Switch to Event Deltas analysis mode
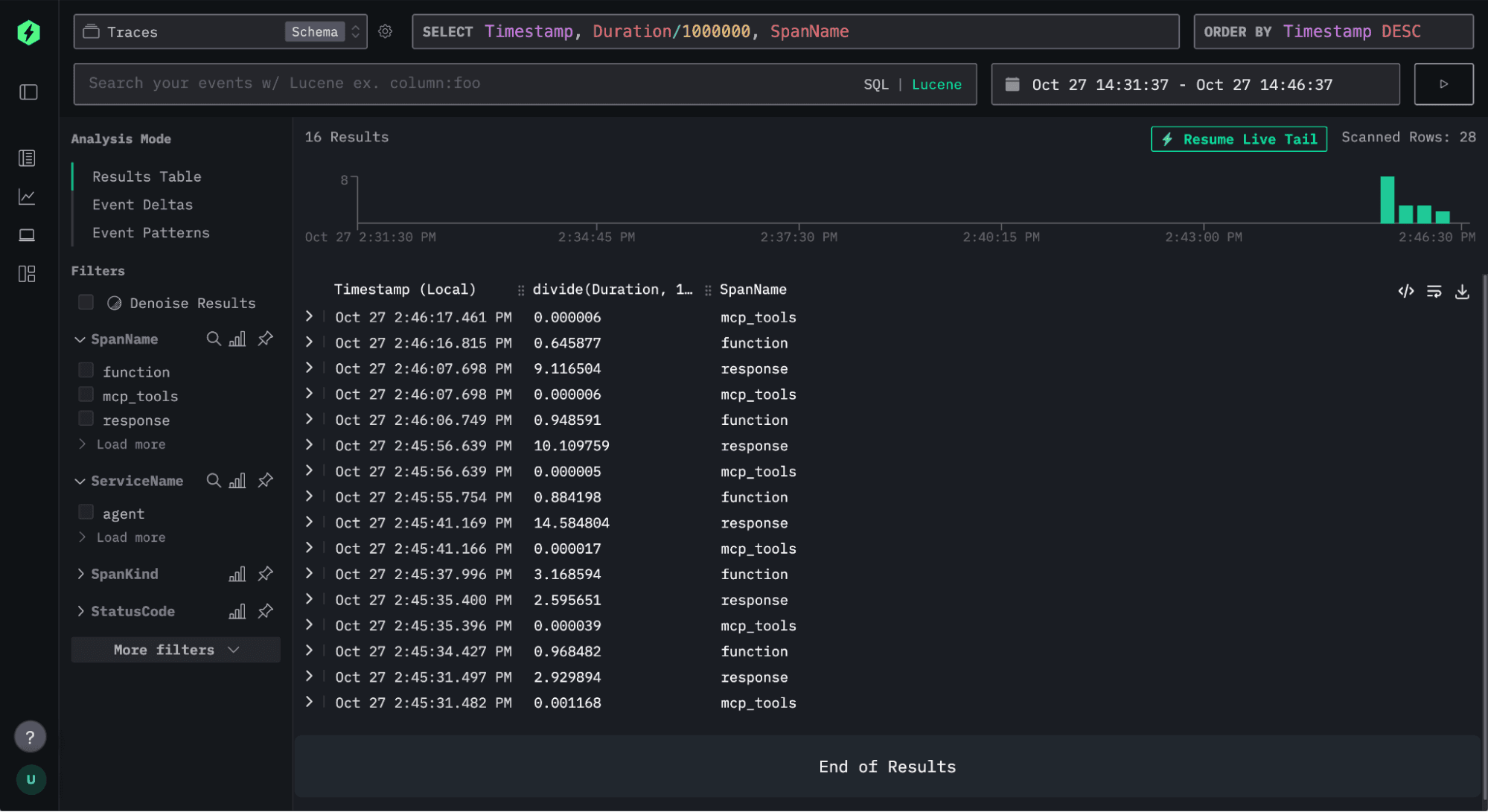This screenshot has width=1488, height=812. 142,205
